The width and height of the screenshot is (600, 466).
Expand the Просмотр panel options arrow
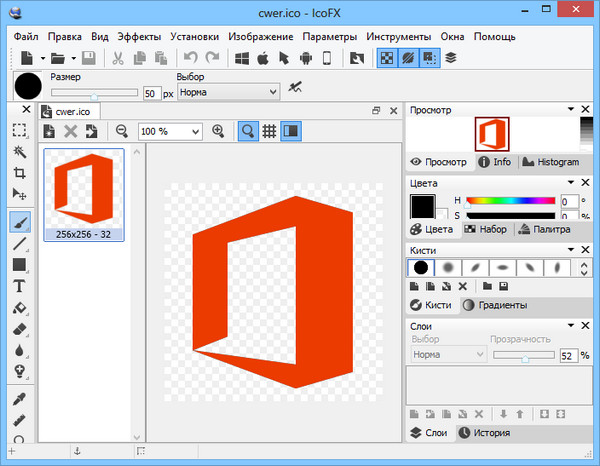click(571, 109)
